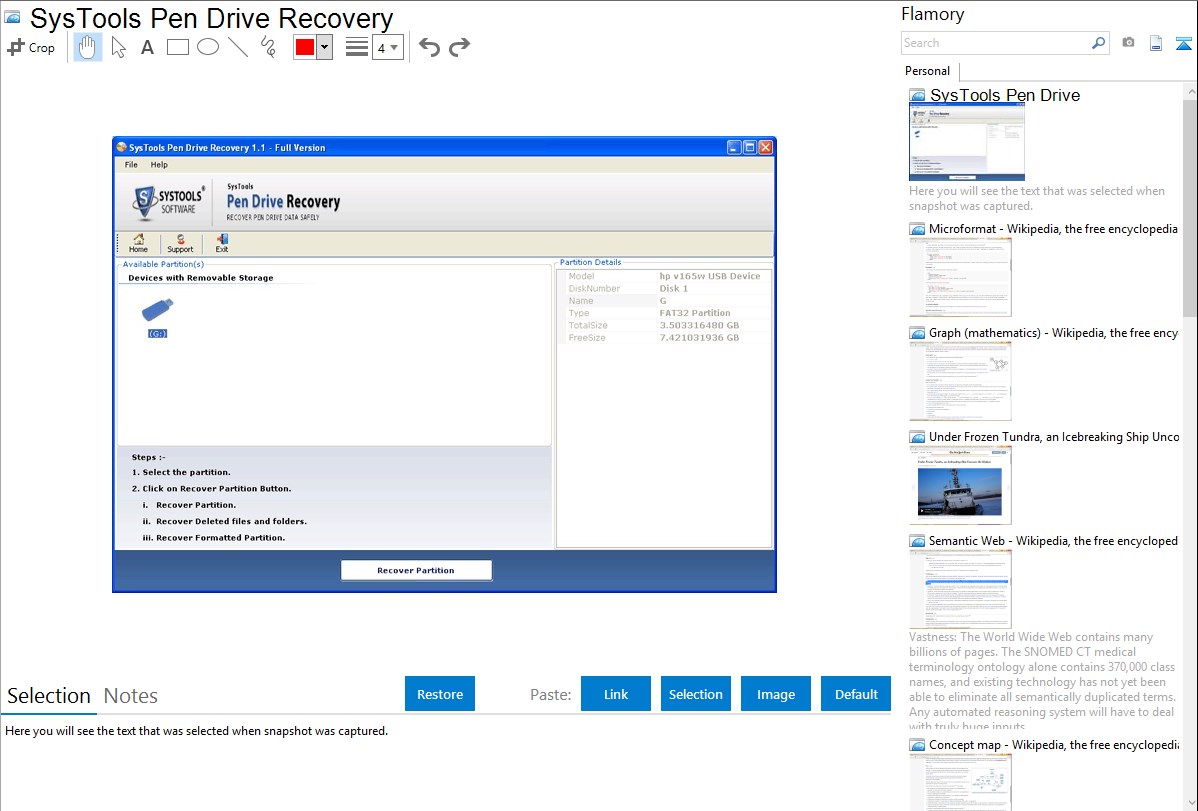Image resolution: width=1198 pixels, height=811 pixels.
Task: Choose the text annotation tool
Action: tap(147, 47)
